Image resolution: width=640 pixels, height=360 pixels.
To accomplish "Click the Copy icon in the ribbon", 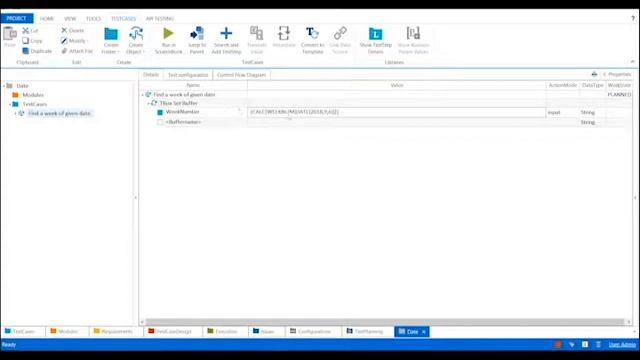I will (x=26, y=41).
